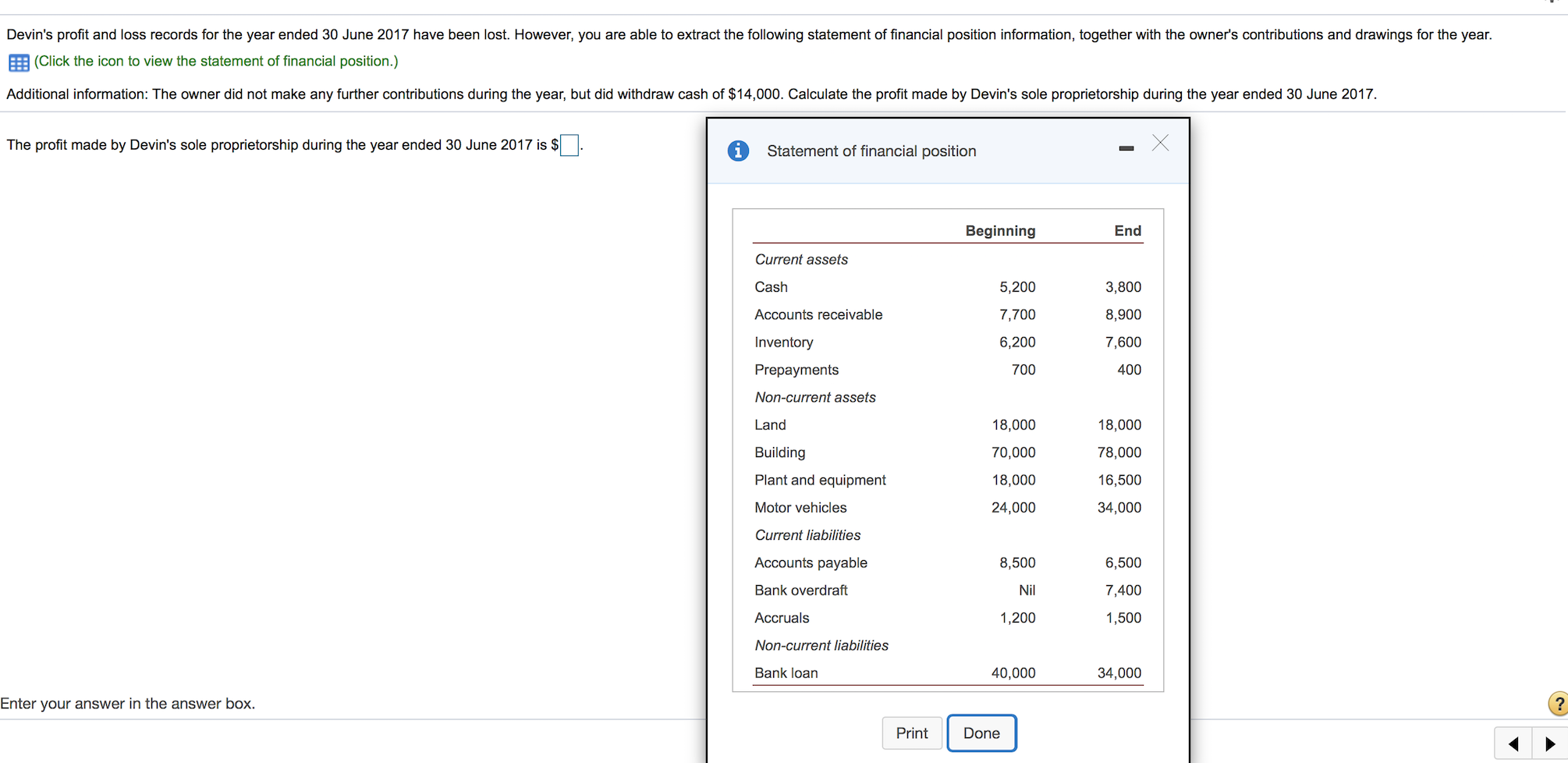
Task: Minimize the Statement of financial position dialog
Action: (x=1126, y=147)
